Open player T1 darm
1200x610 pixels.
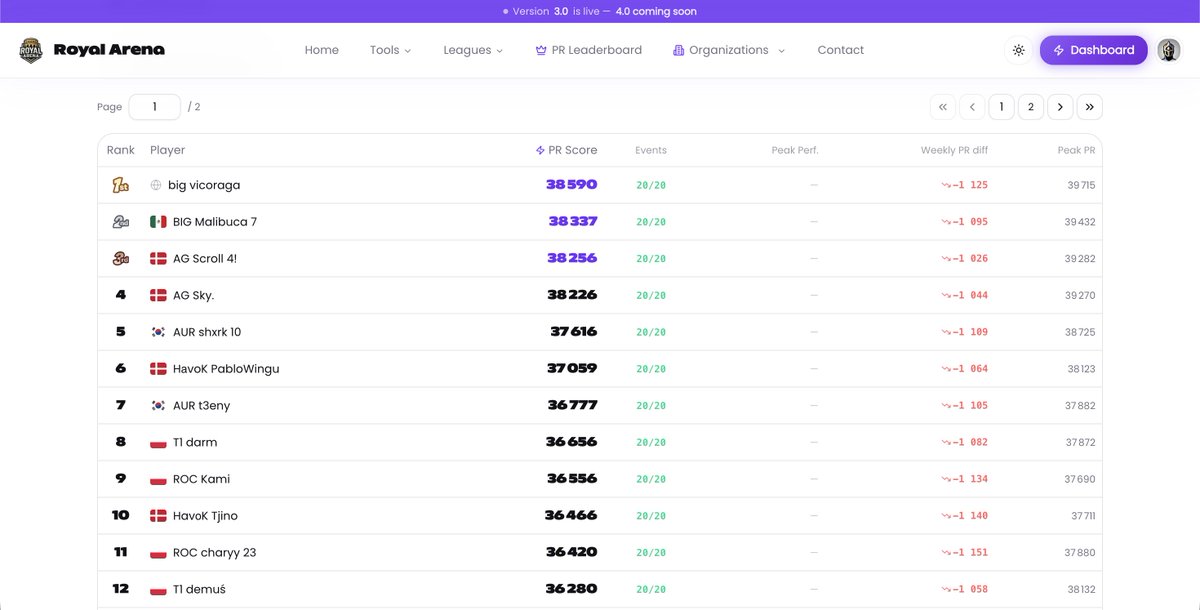(x=195, y=442)
